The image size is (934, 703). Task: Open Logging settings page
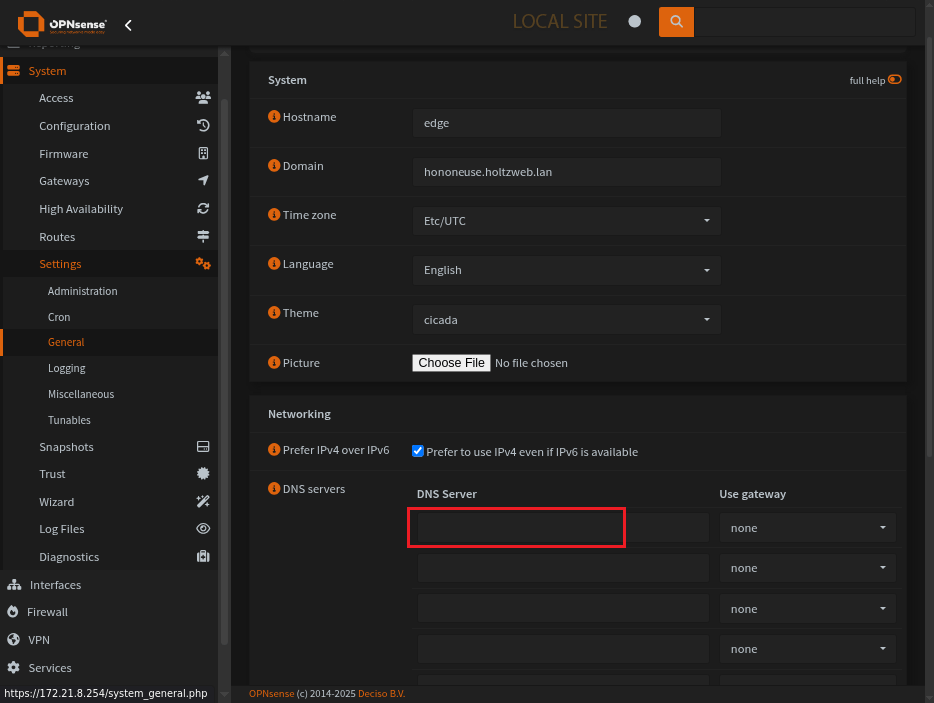coord(67,368)
